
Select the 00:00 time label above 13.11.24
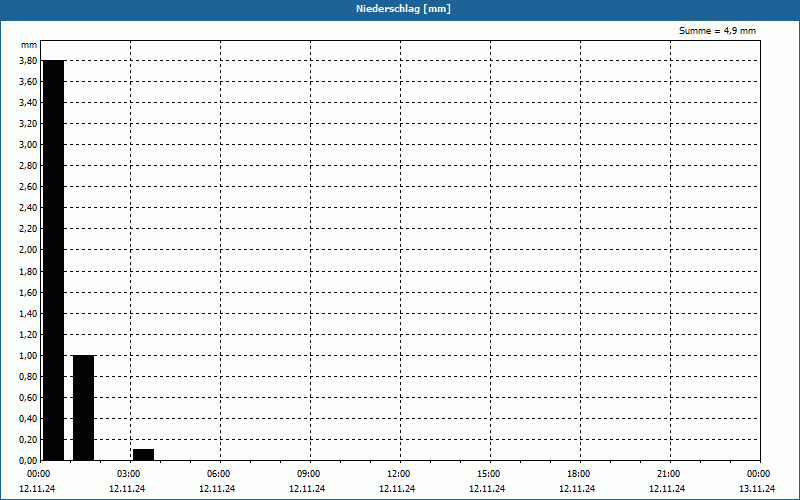pos(759,474)
